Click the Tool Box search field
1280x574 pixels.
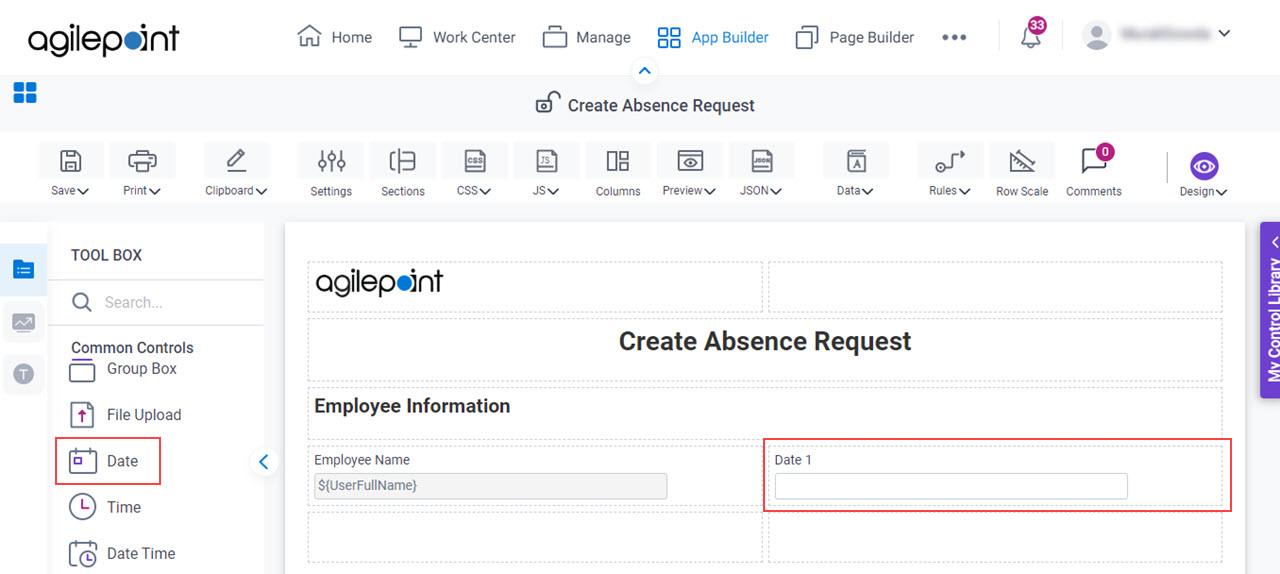click(157, 302)
